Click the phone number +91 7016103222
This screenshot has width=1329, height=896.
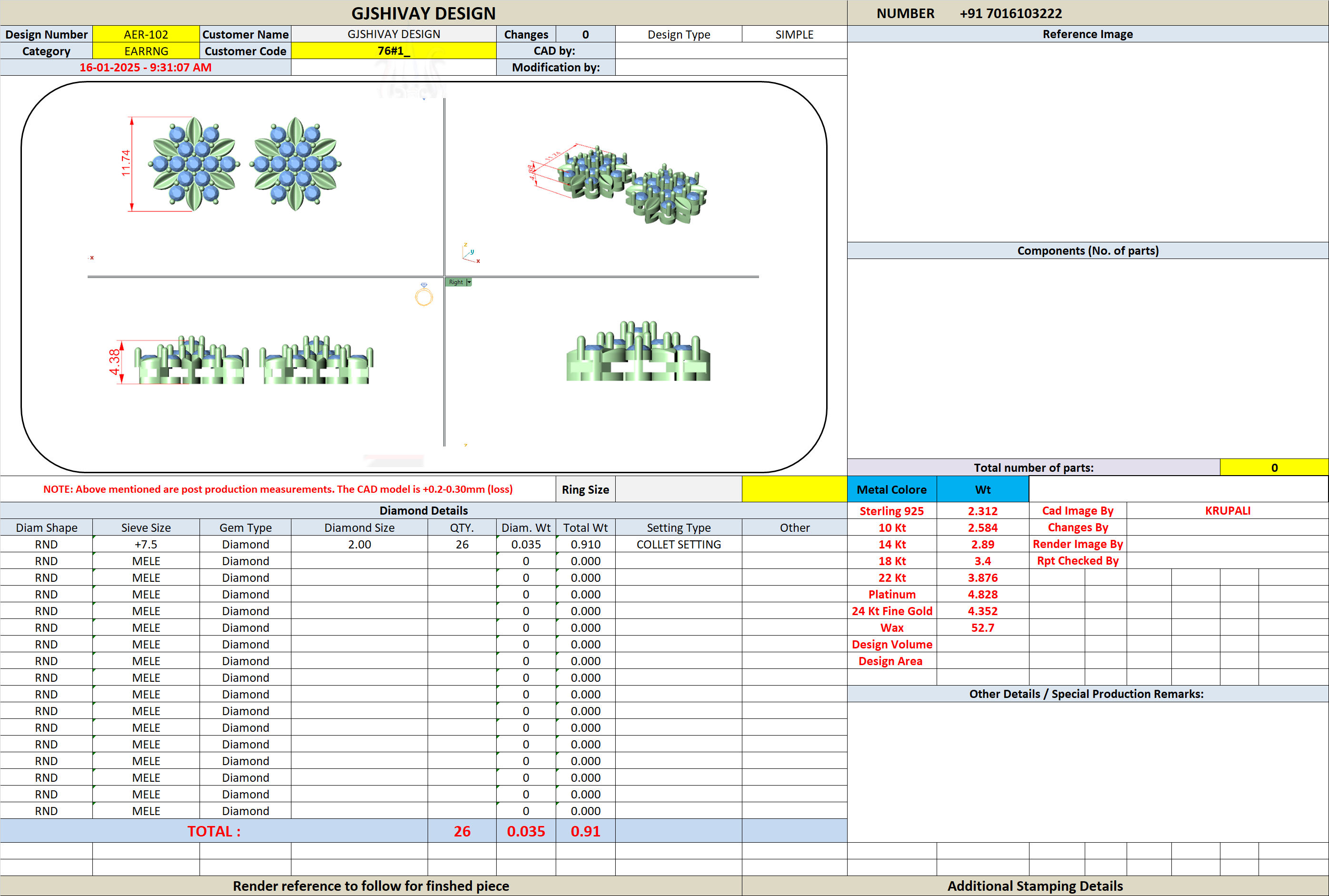pyautogui.click(x=1010, y=13)
